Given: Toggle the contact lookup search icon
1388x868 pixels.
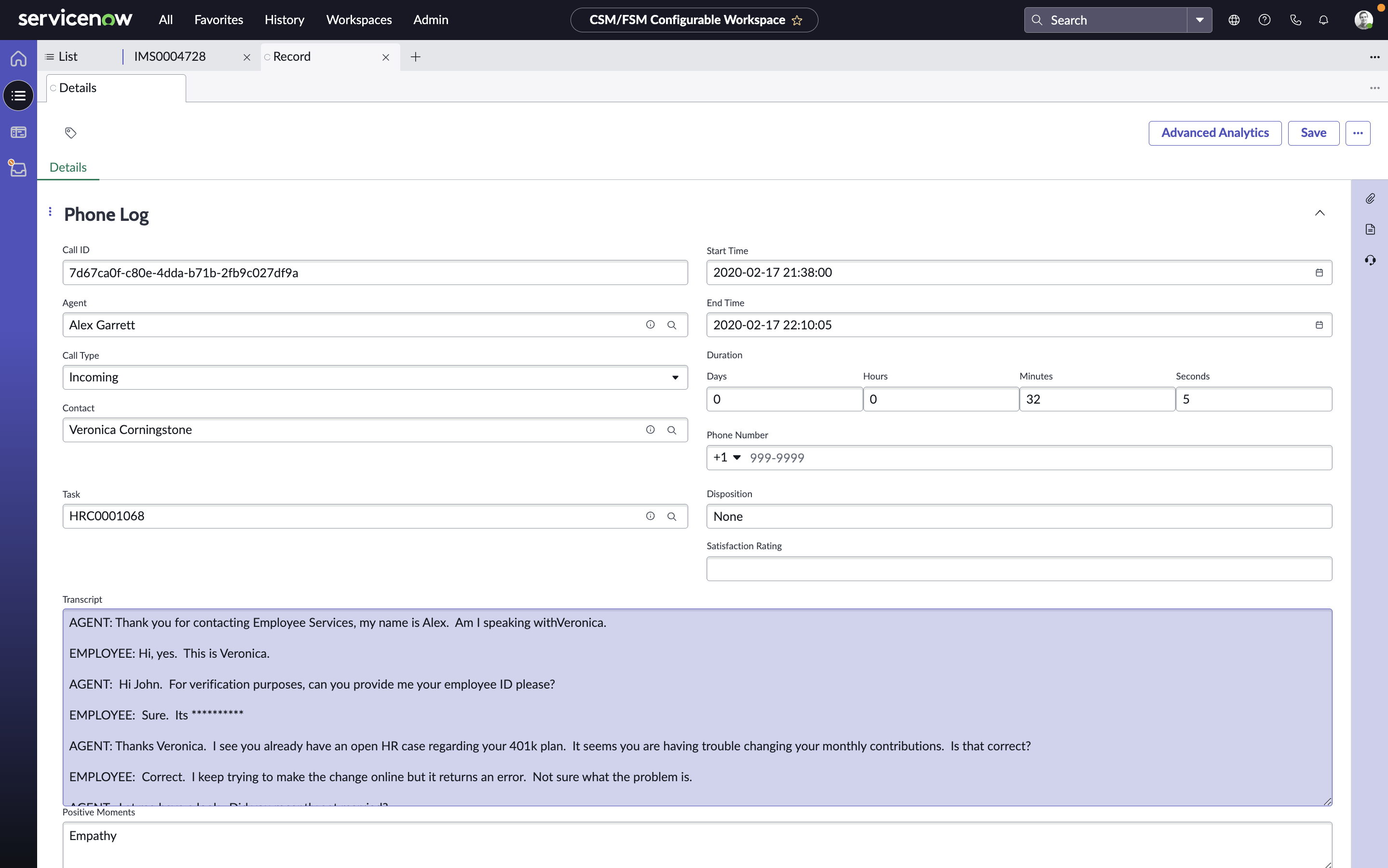Looking at the screenshot, I should tap(672, 429).
